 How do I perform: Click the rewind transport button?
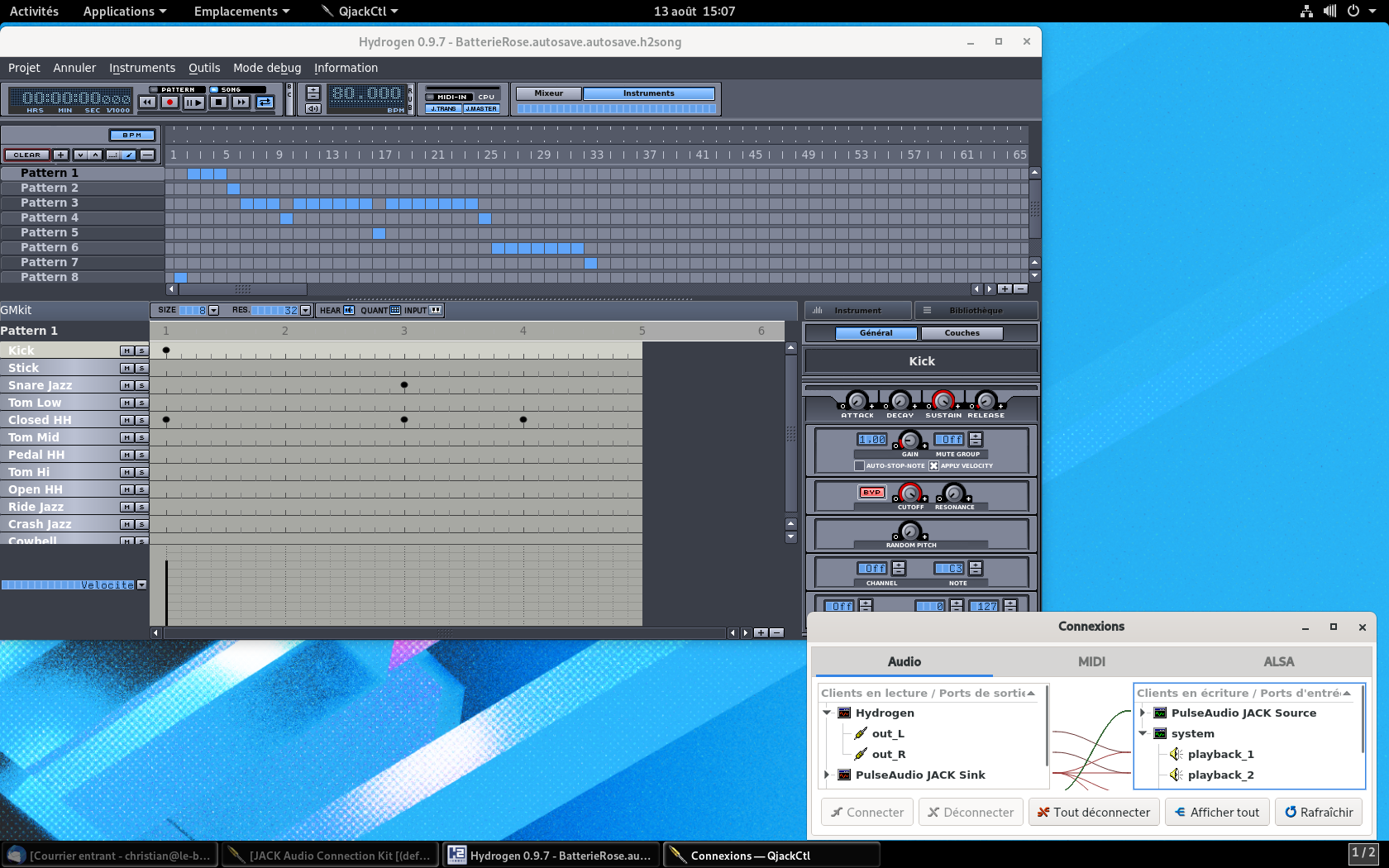click(147, 103)
